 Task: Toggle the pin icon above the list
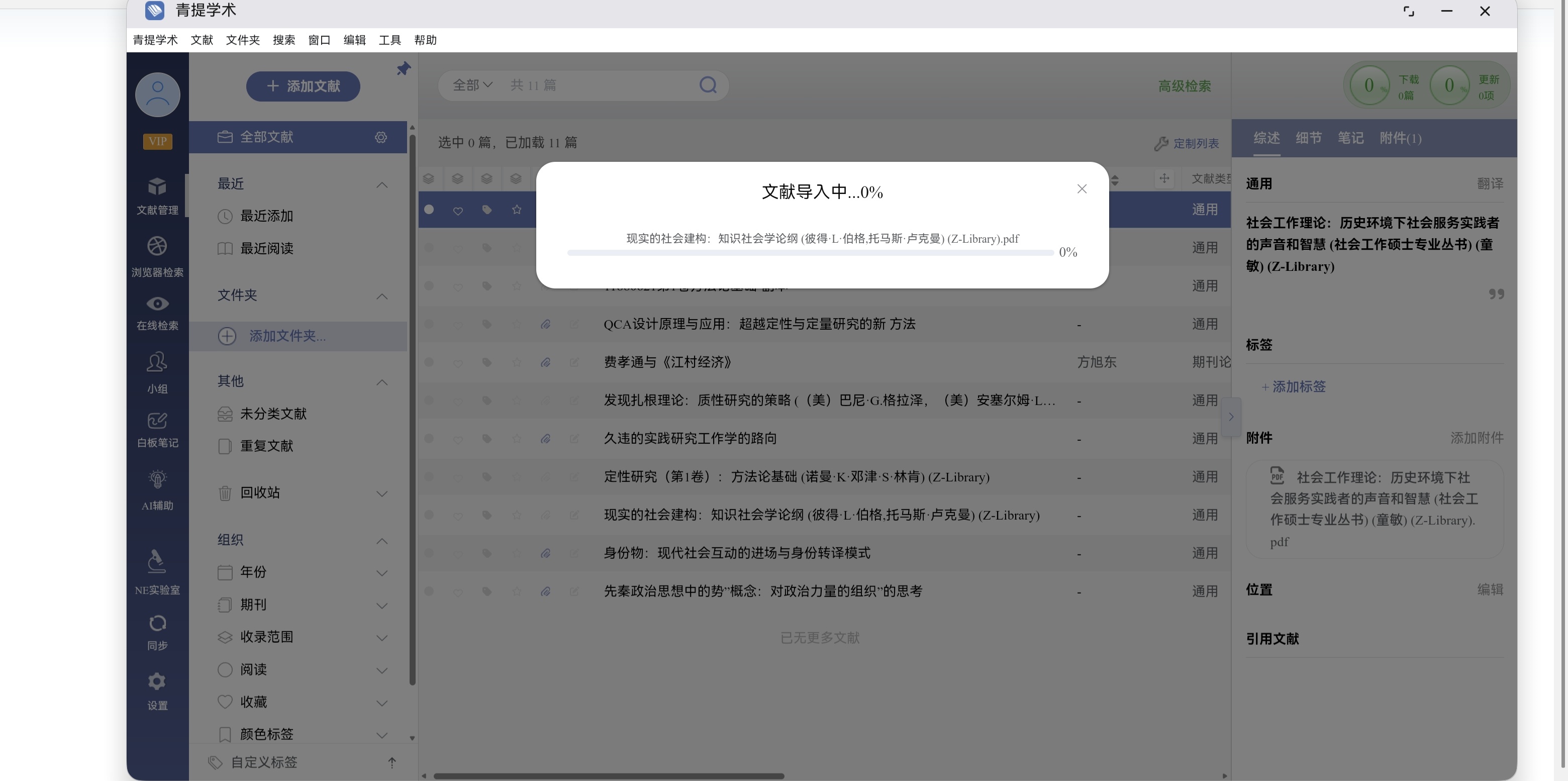pos(403,68)
